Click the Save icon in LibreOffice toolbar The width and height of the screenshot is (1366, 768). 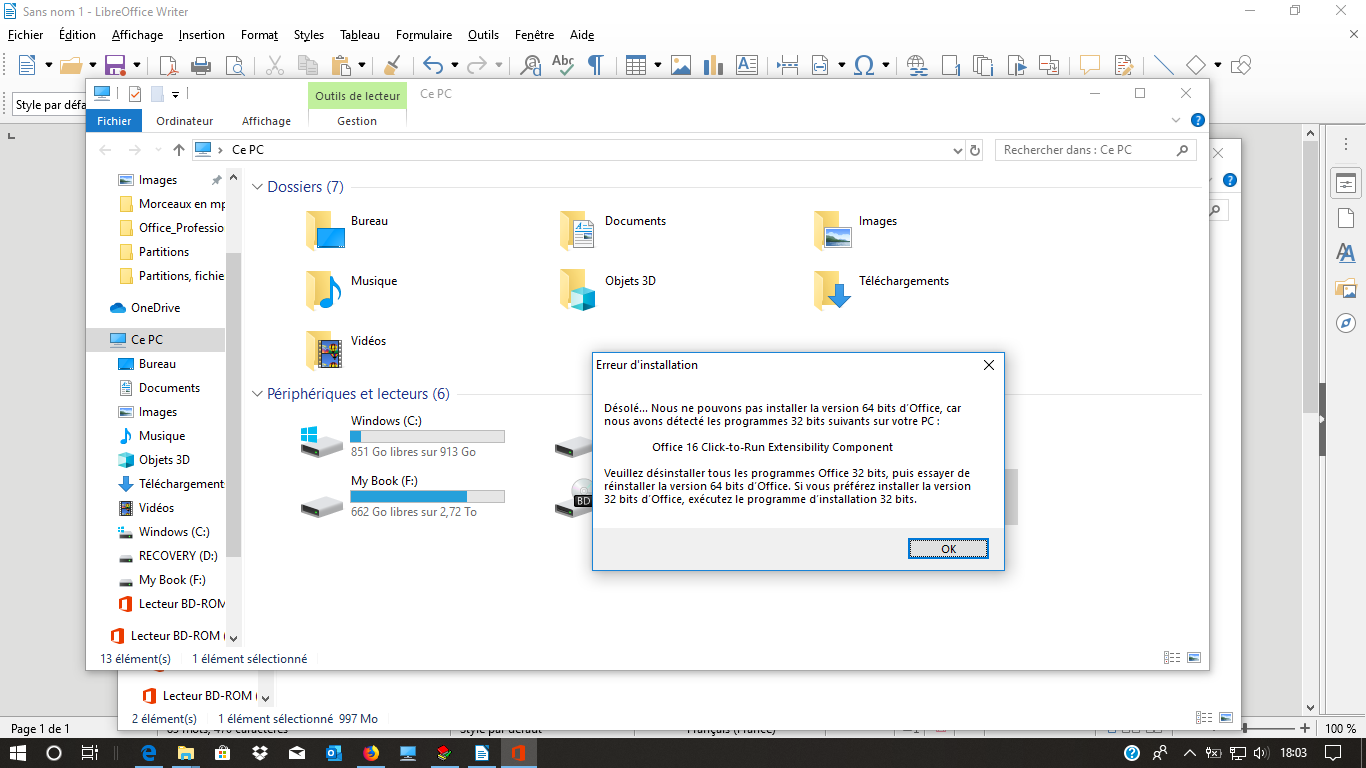point(115,65)
